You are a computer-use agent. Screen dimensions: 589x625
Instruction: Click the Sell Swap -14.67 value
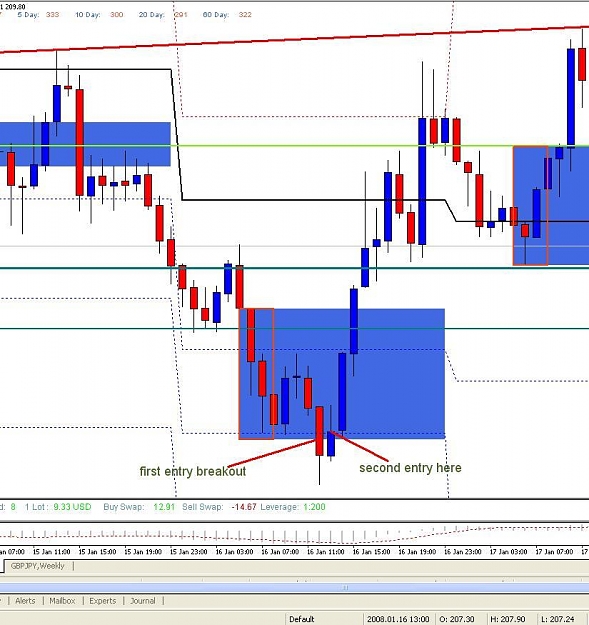[x=244, y=507]
